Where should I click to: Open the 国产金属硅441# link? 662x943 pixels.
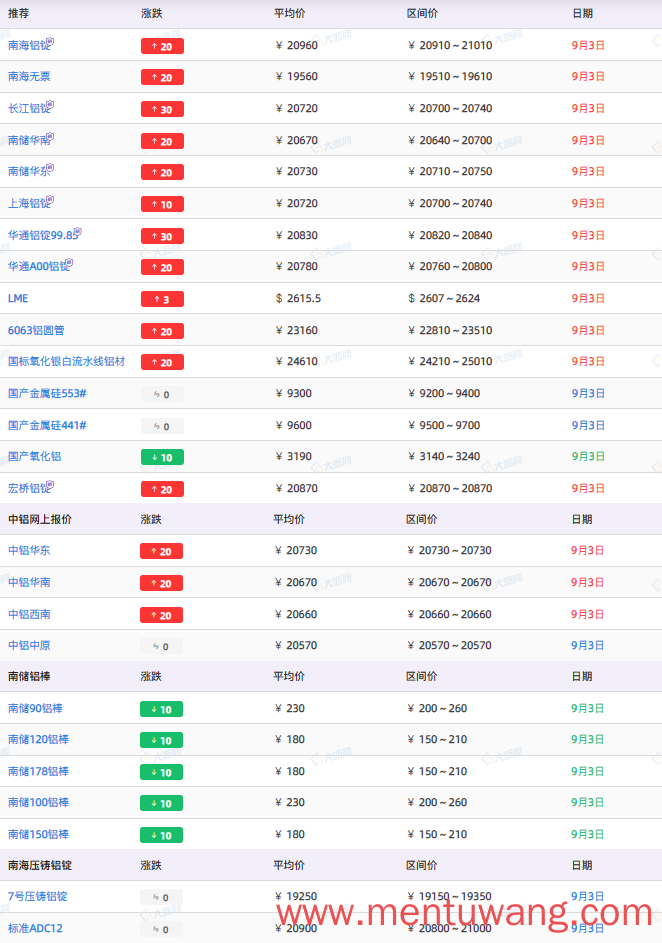pyautogui.click(x=47, y=425)
